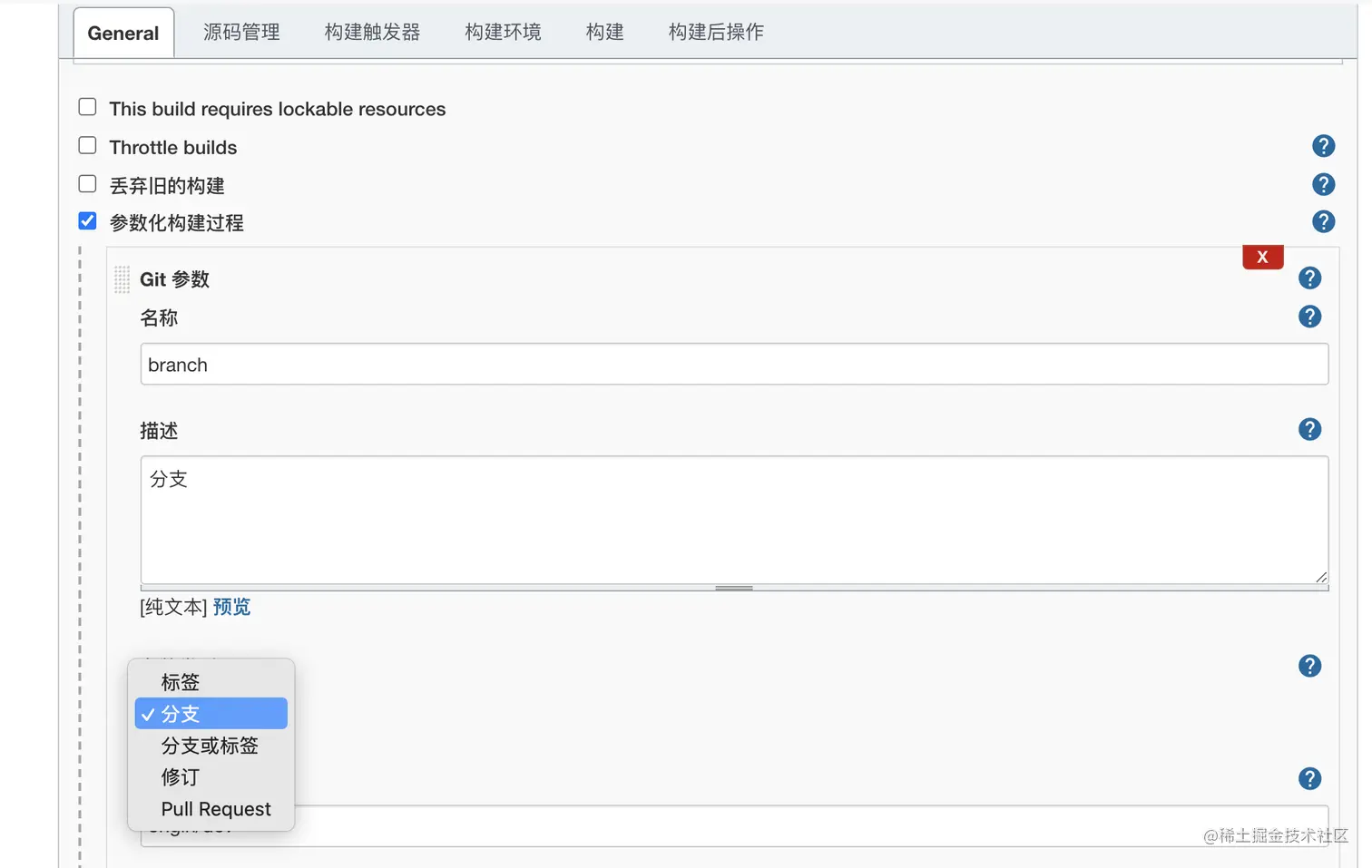
Task: Click the 预览 preview link
Action: click(231, 607)
